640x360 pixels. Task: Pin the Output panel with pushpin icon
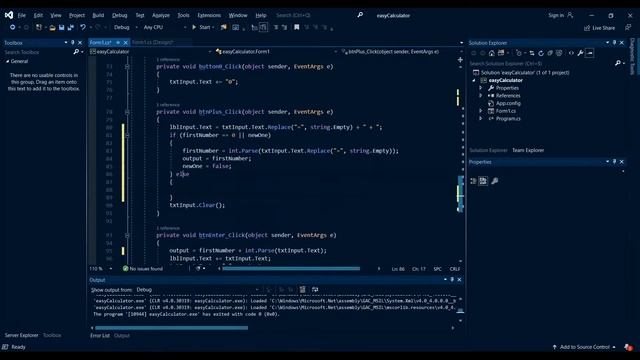[x=452, y=280]
